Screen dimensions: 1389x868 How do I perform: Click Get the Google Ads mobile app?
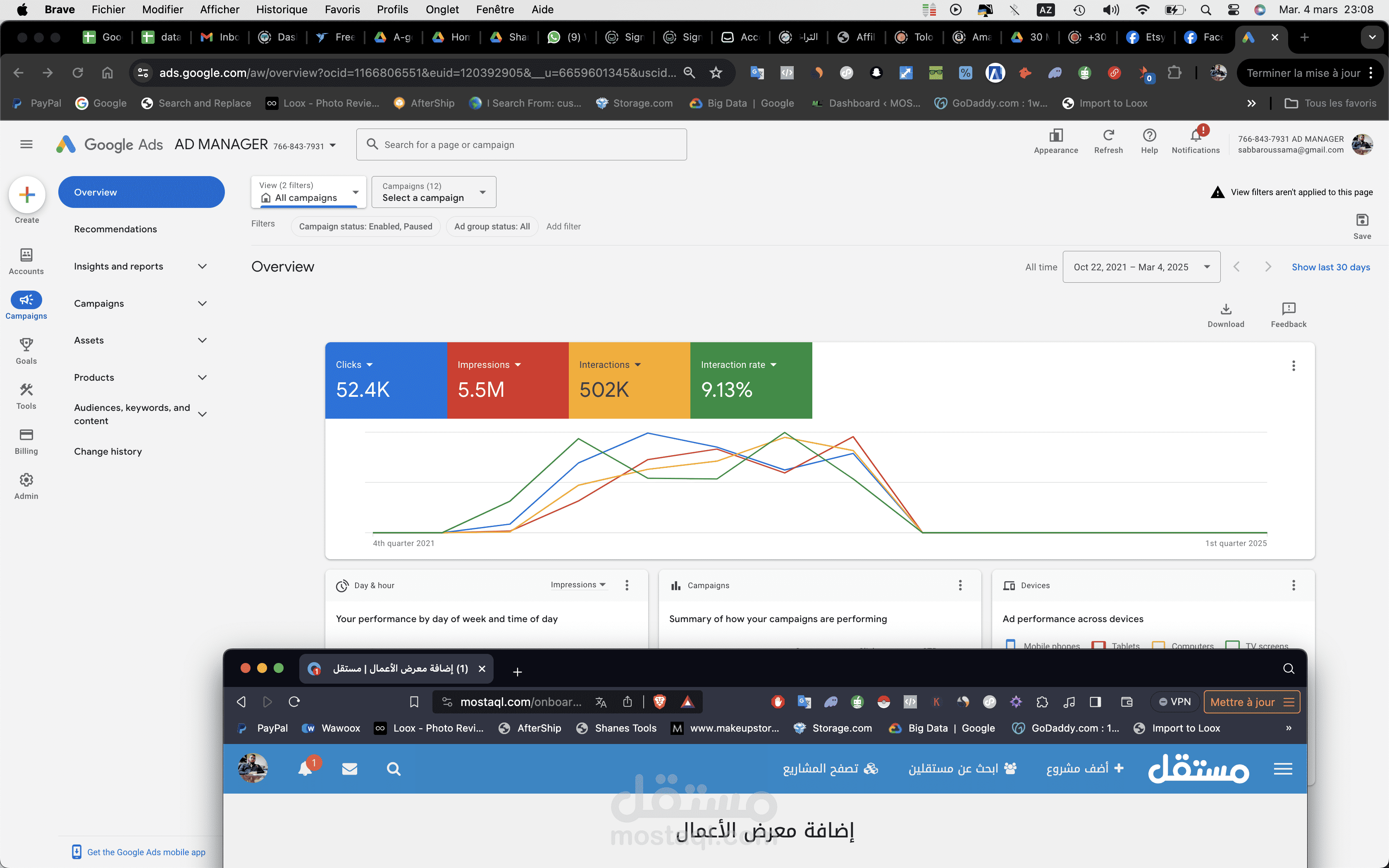(x=146, y=852)
